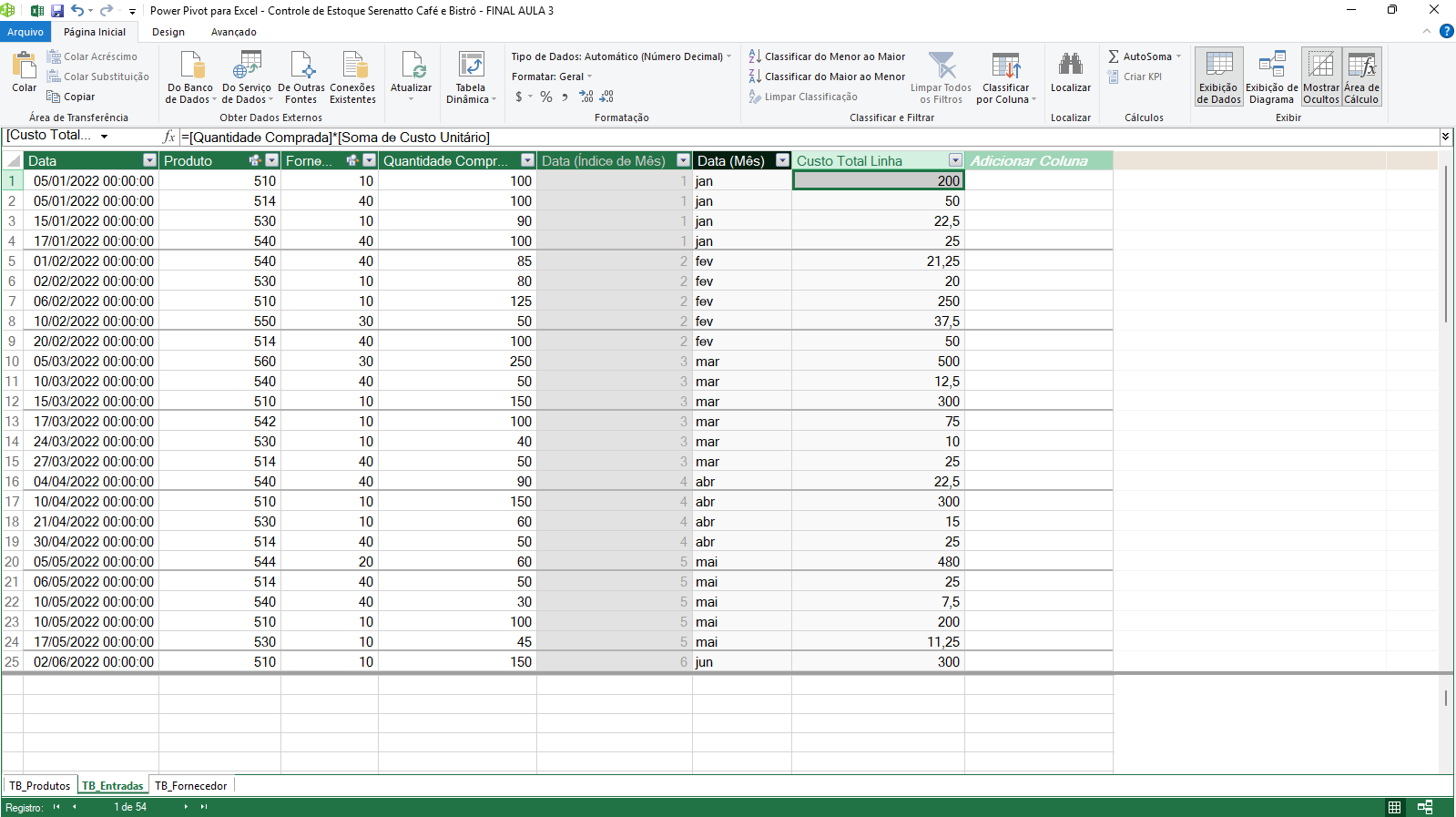
Task: Expand the Tipo de Dados dropdown
Action: (x=729, y=56)
